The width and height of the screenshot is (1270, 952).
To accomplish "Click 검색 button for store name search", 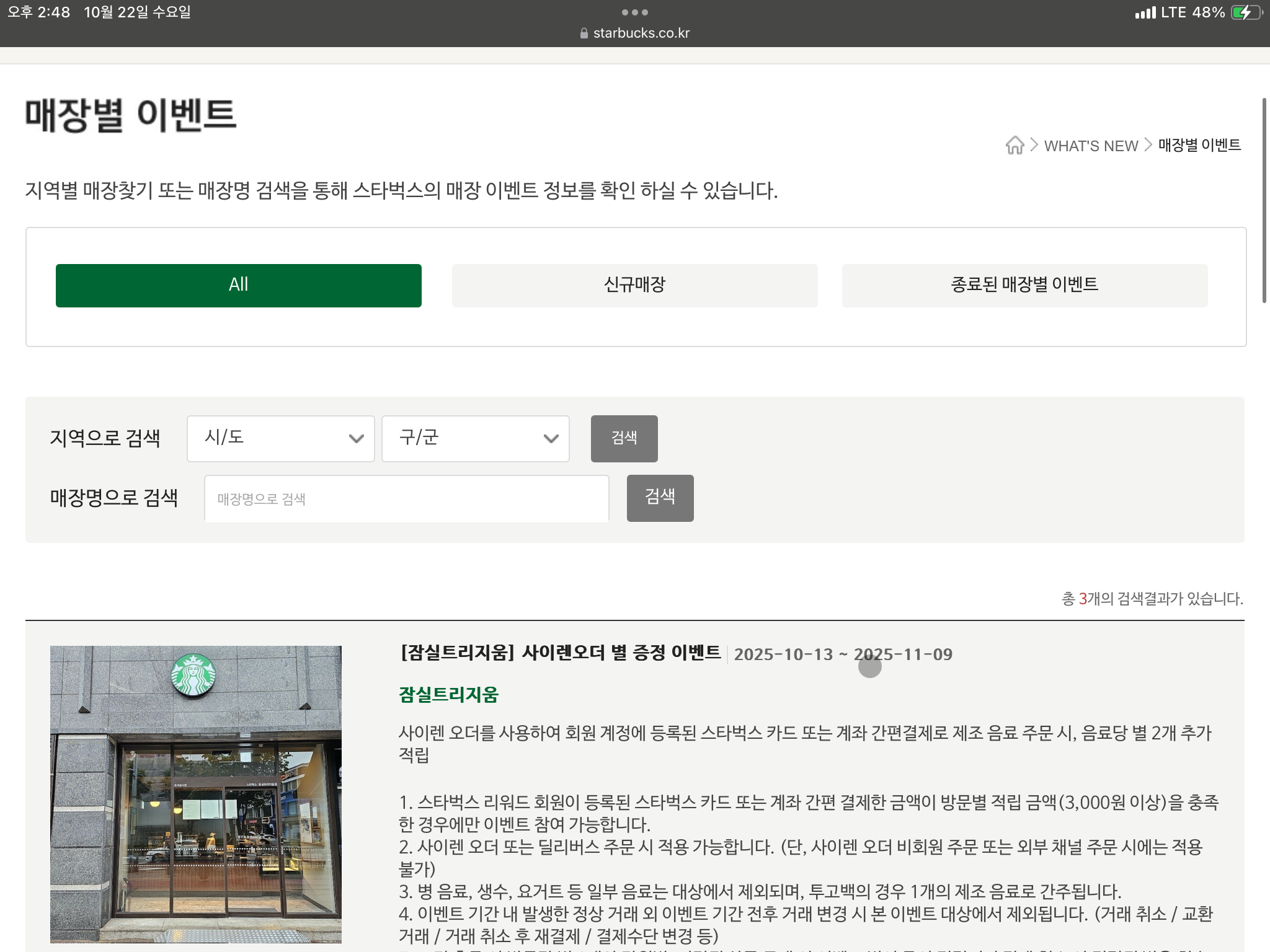I will 660,498.
